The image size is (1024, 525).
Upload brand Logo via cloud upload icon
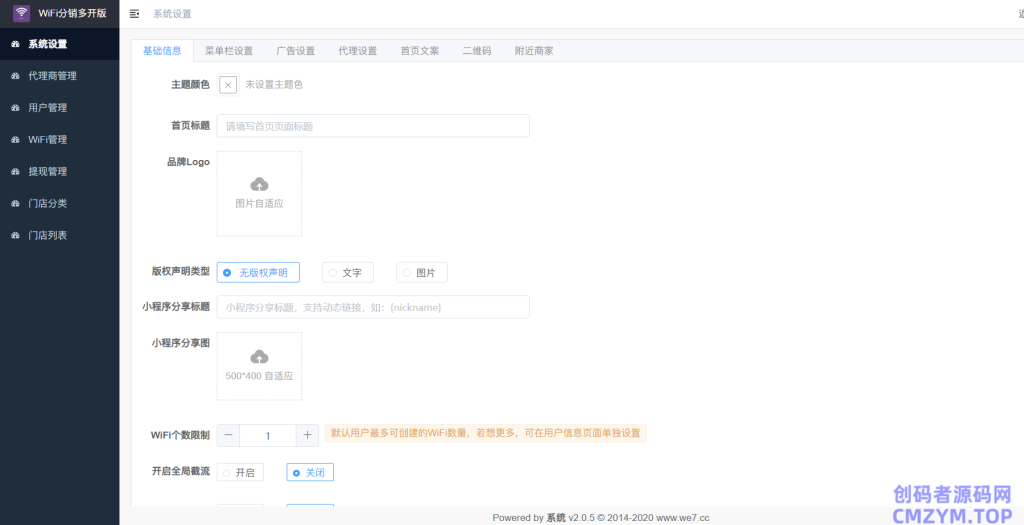coord(259,184)
